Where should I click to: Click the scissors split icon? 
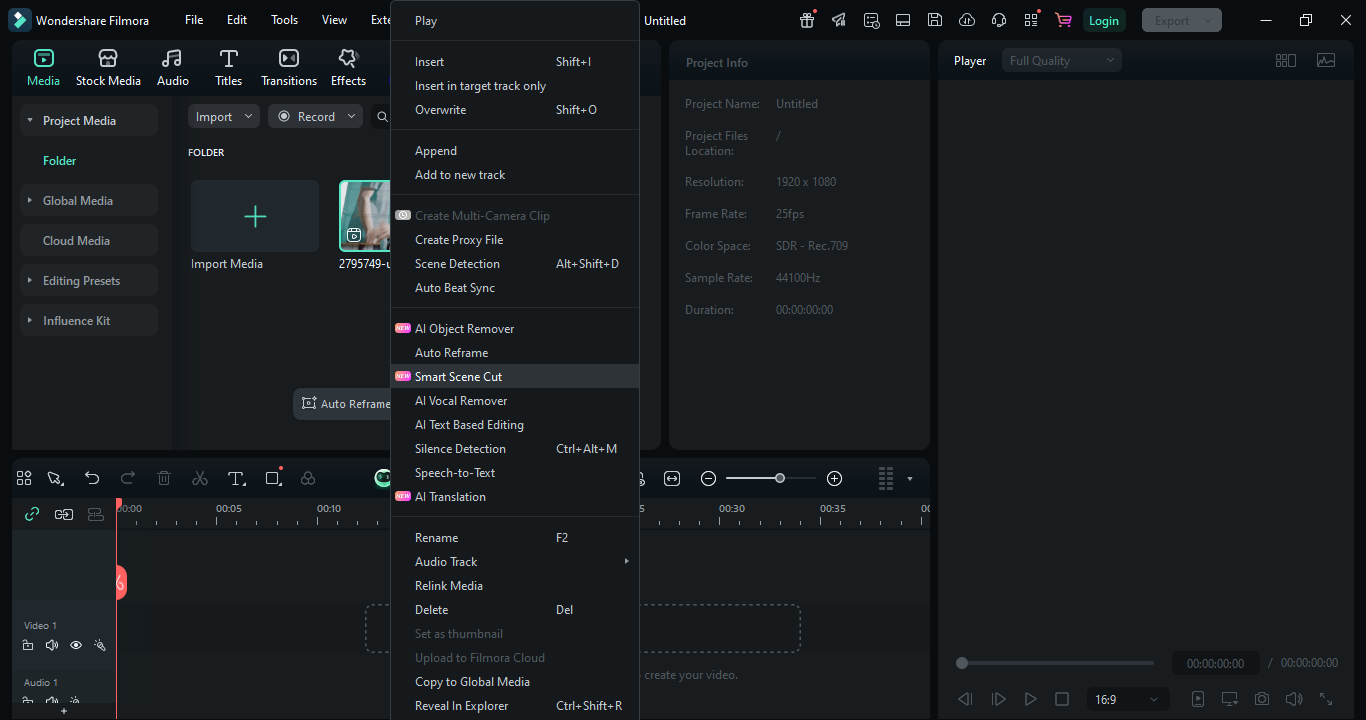pyautogui.click(x=200, y=479)
